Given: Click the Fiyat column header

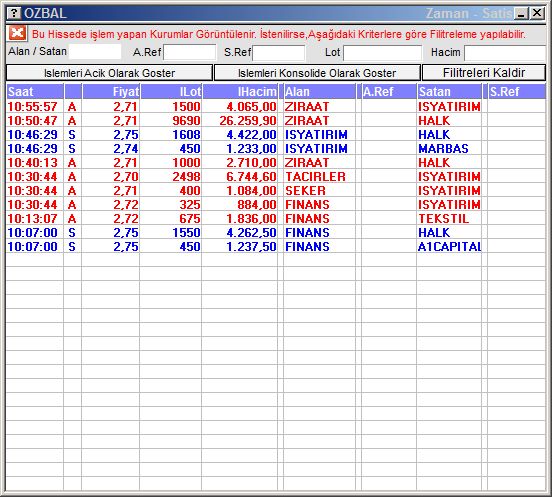Looking at the screenshot, I should 111,92.
